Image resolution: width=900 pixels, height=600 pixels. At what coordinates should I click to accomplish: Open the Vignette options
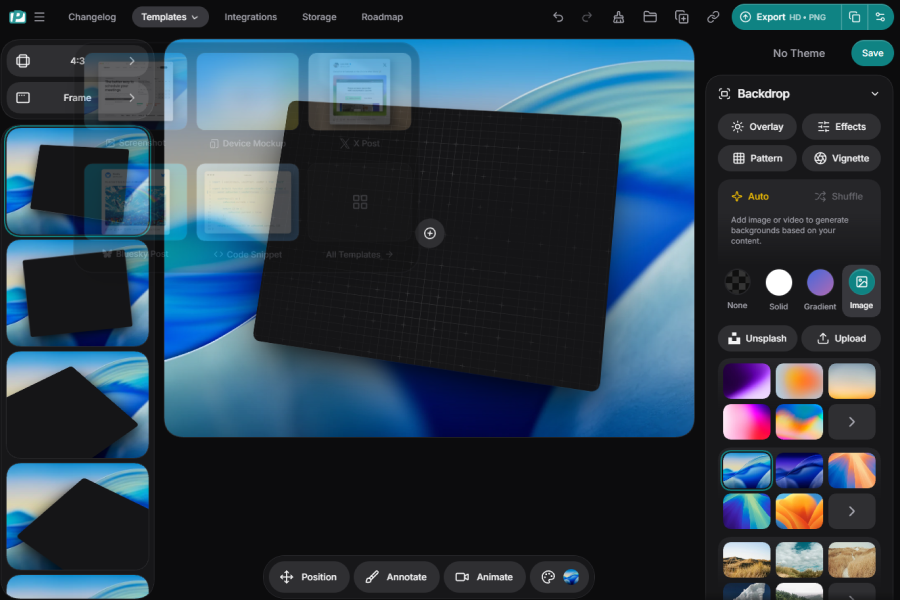click(x=841, y=158)
